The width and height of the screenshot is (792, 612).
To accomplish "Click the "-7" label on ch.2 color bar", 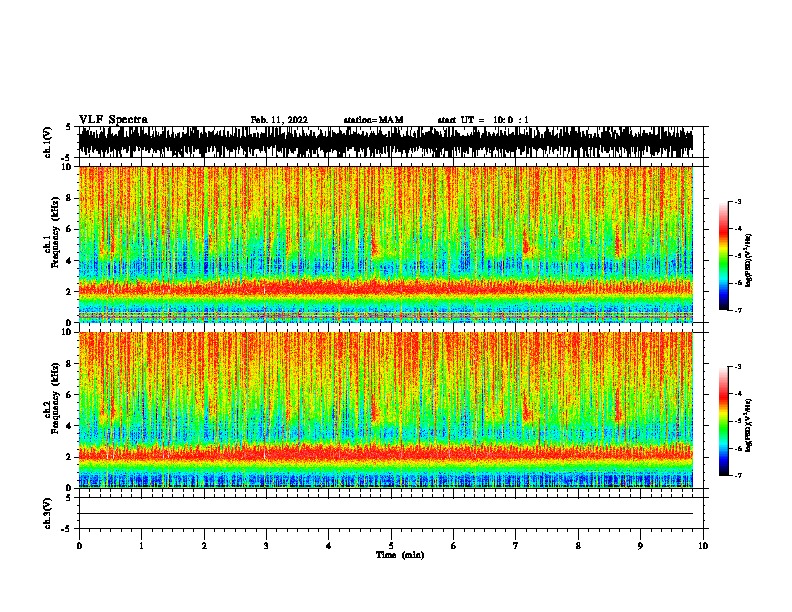I will click(738, 475).
